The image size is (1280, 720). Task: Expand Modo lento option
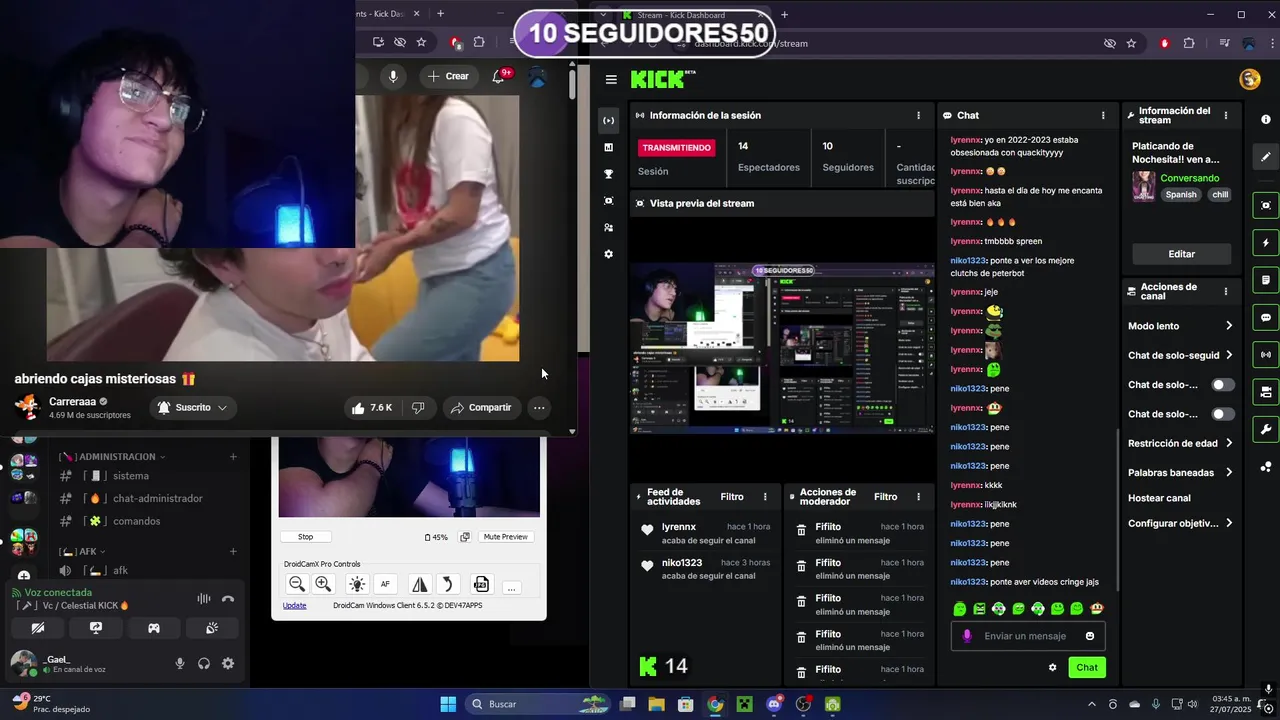point(1229,326)
